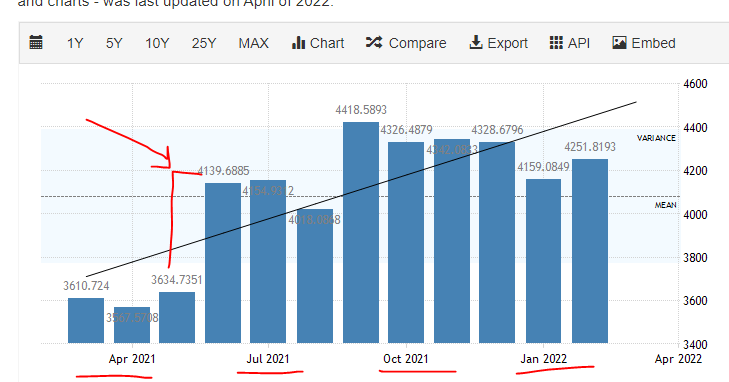Click the bar labeled 4018.0868
729x382 pixels.
click(315, 277)
